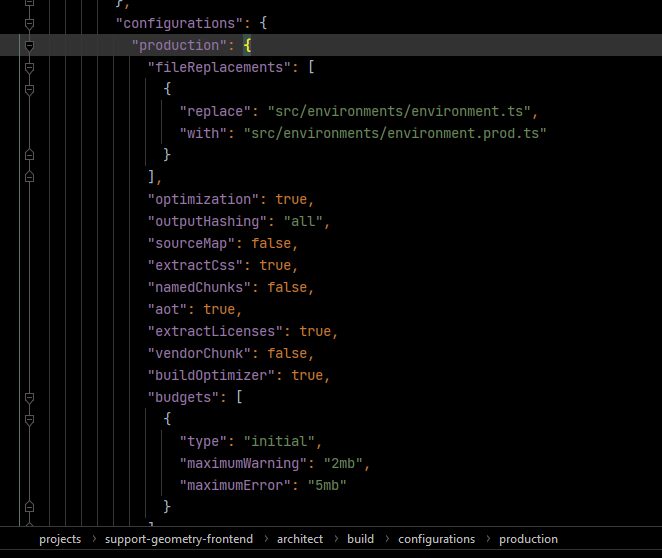Click the "maximumError" key

(235, 485)
